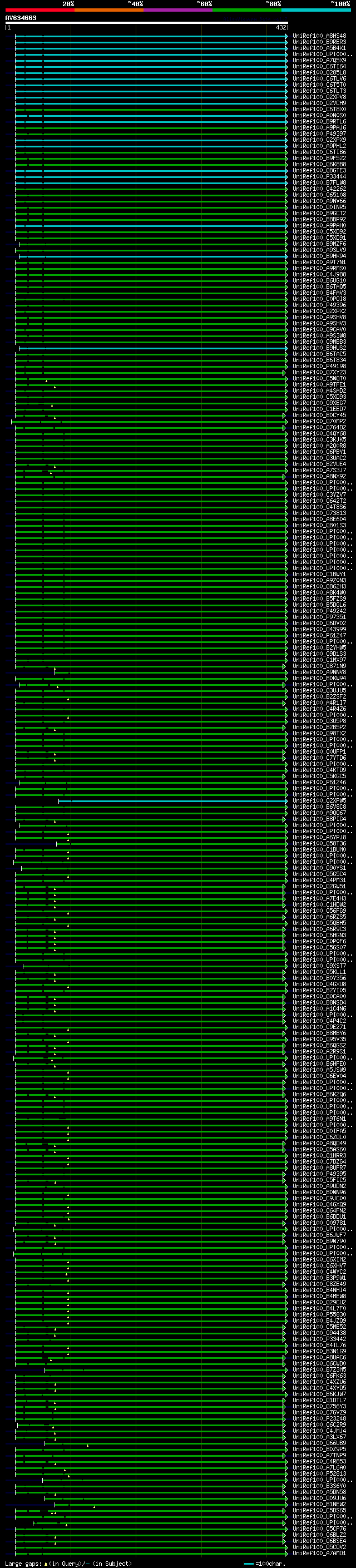Open entry UniRef100_P97351
This screenshot has width=356, height=1568.
[319, 617]
